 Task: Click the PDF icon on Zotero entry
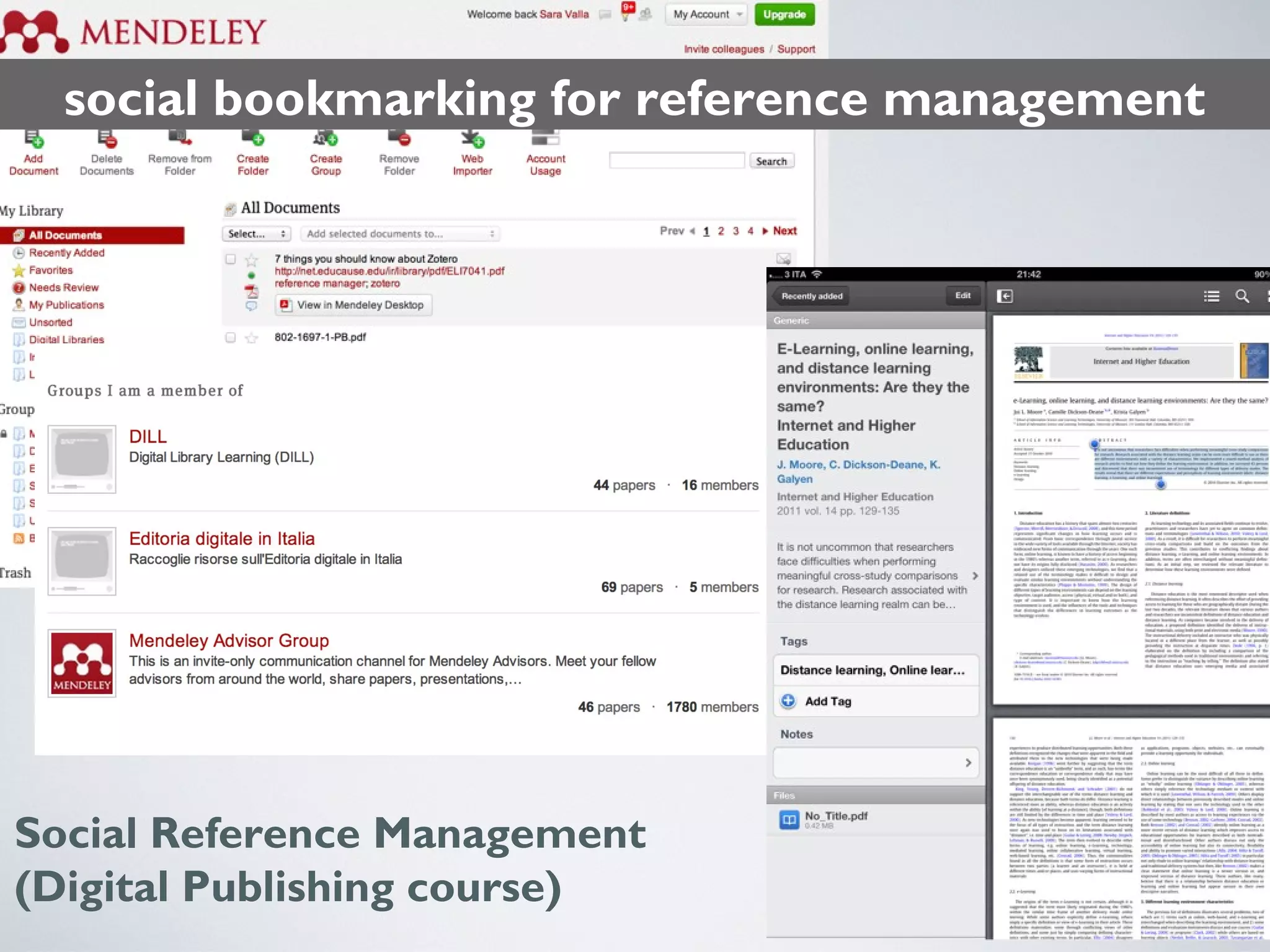point(251,291)
